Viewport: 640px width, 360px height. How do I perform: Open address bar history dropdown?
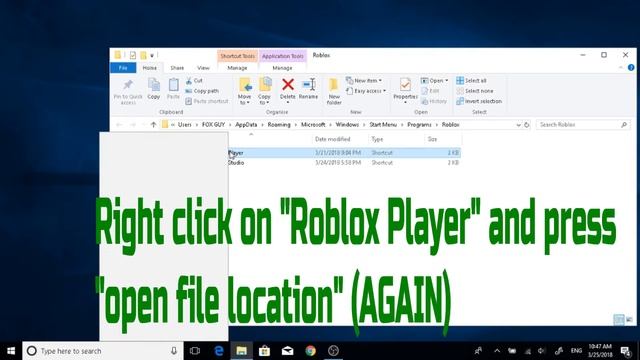[518, 125]
